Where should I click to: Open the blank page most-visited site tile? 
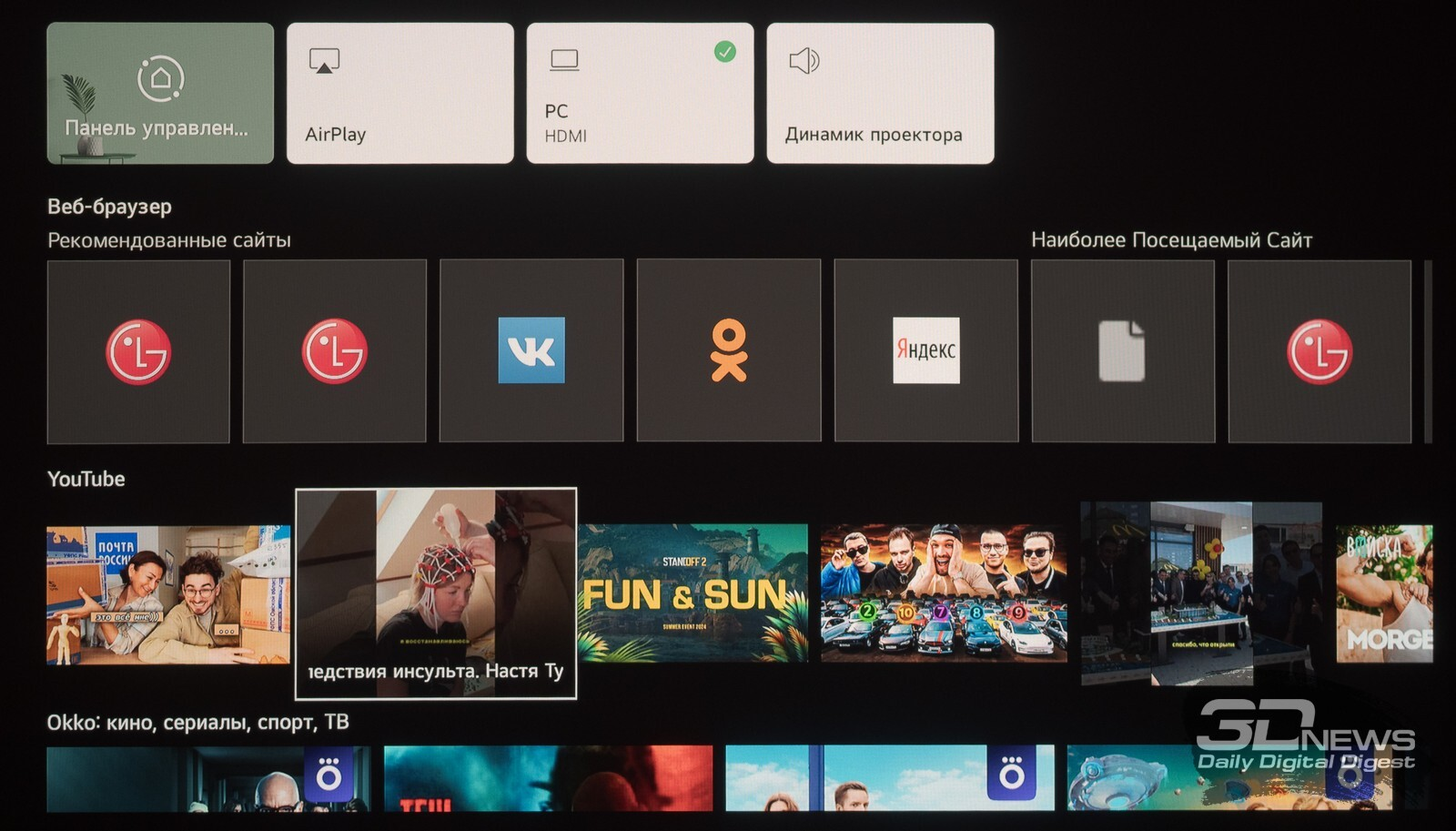click(1123, 351)
